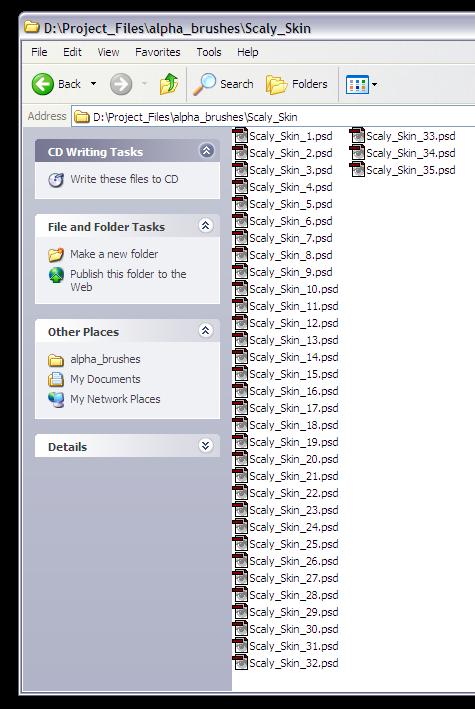Open the Back history dropdown arrow

pos(93,84)
